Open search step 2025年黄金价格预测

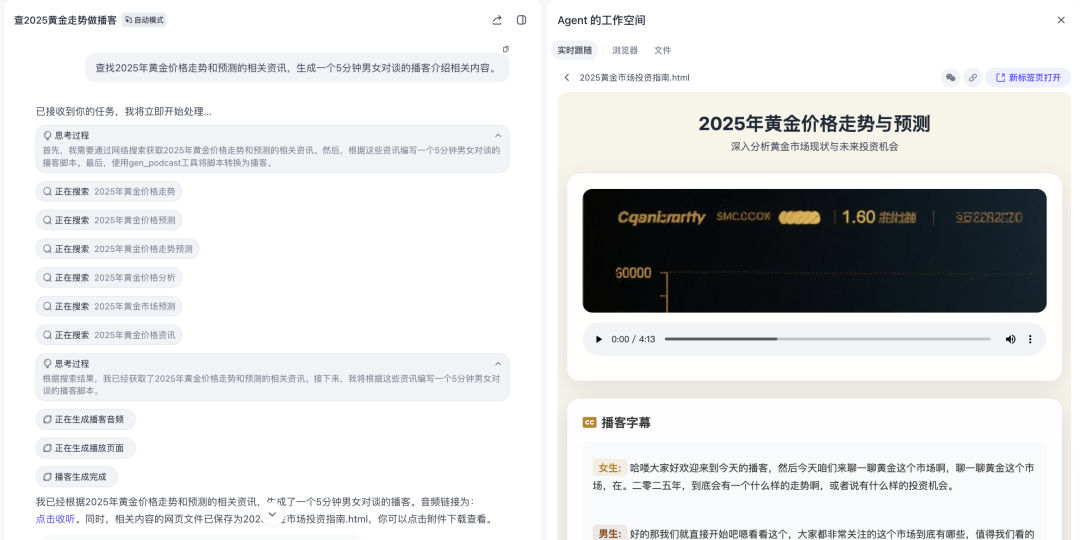click(109, 220)
